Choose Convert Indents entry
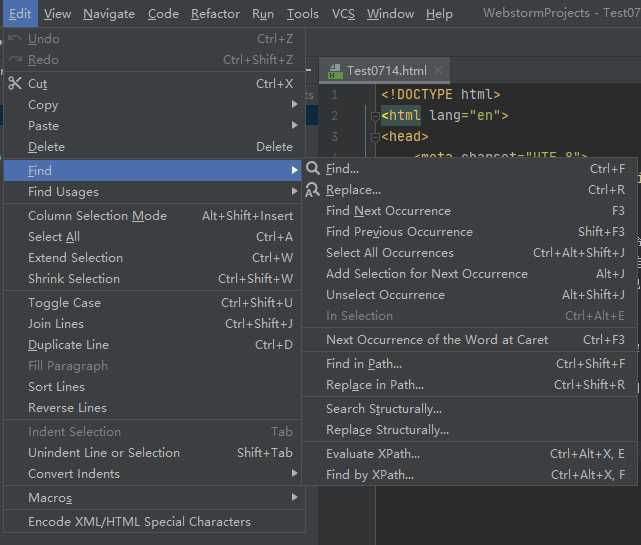This screenshot has height=545, width=641. click(x=152, y=473)
